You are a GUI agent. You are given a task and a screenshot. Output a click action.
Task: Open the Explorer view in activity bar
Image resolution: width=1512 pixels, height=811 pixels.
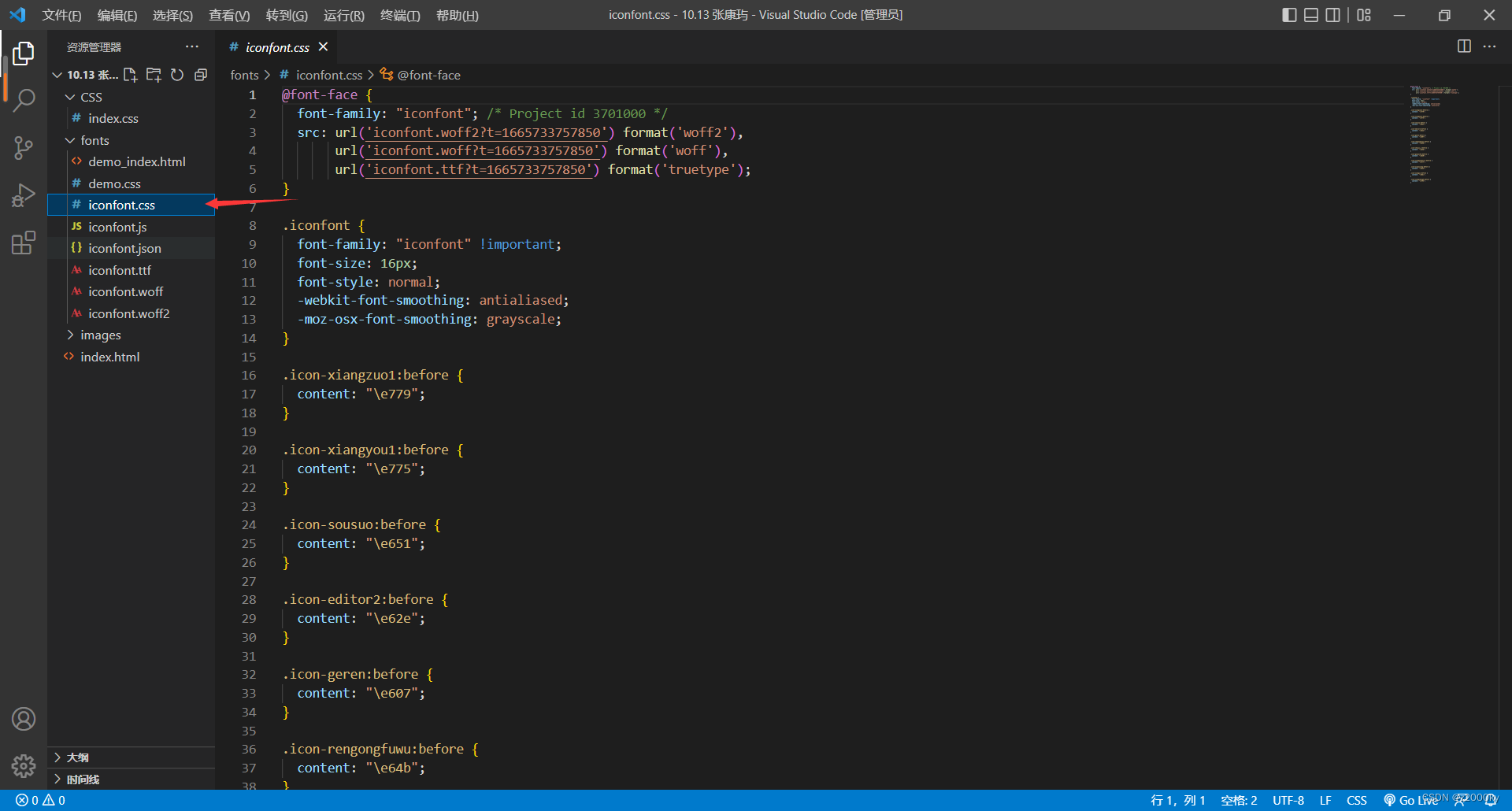[x=24, y=54]
